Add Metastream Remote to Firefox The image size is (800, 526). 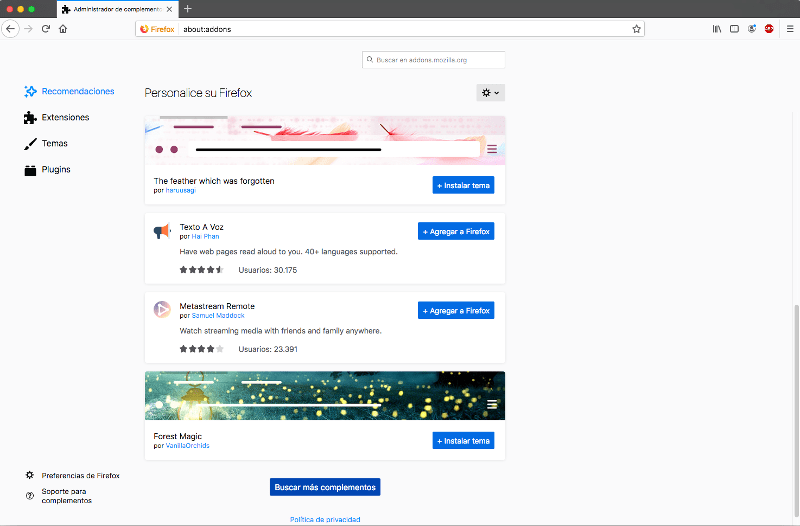click(x=456, y=310)
